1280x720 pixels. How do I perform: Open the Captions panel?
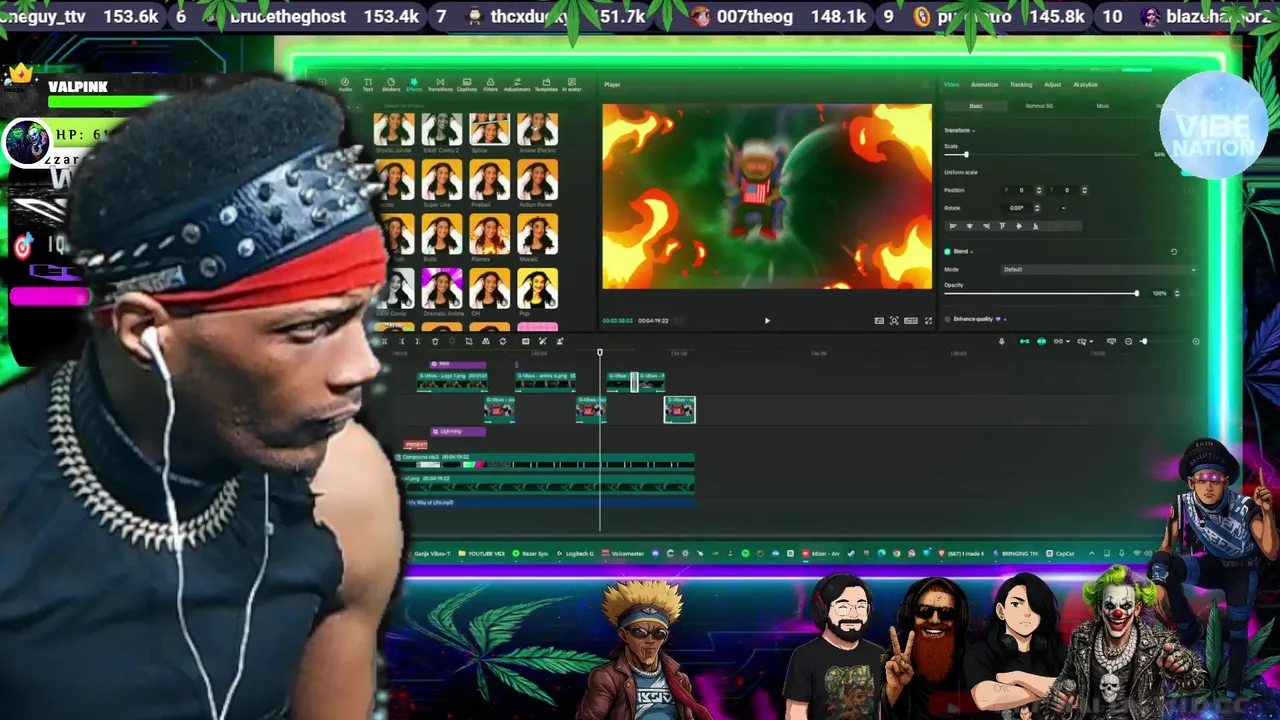[x=467, y=83]
